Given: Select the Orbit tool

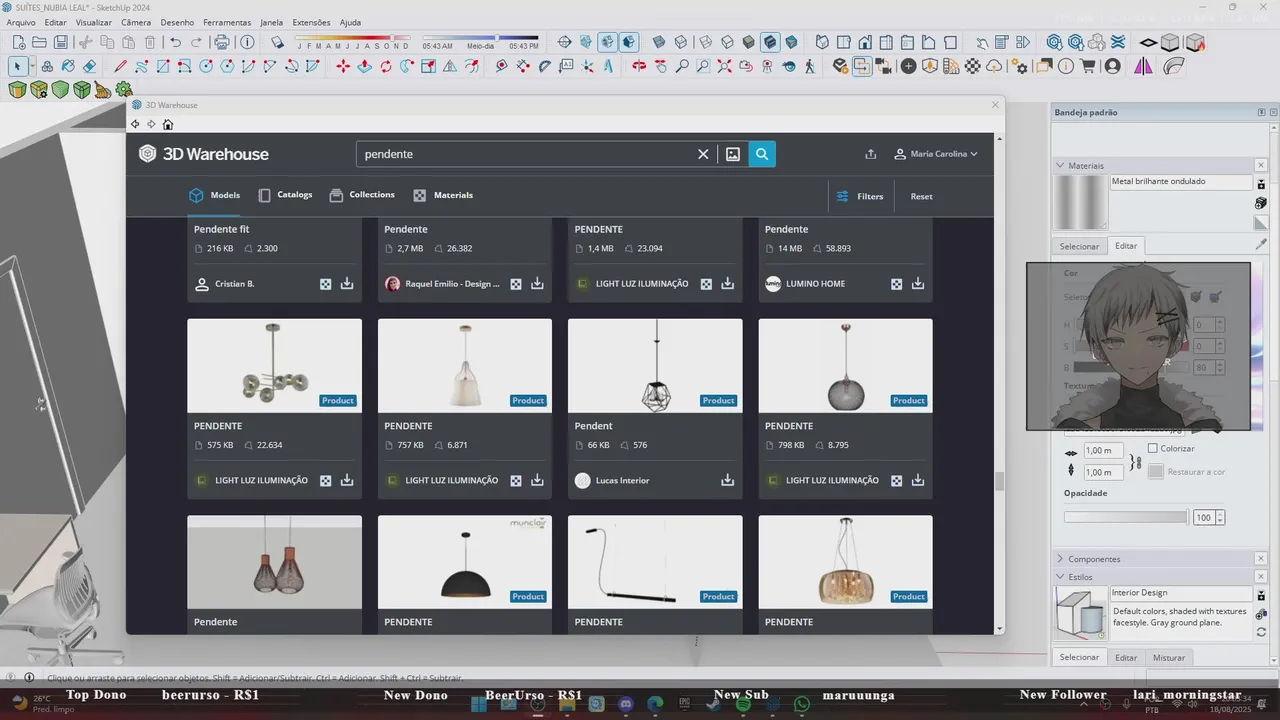Looking at the screenshot, I should pos(639,66).
